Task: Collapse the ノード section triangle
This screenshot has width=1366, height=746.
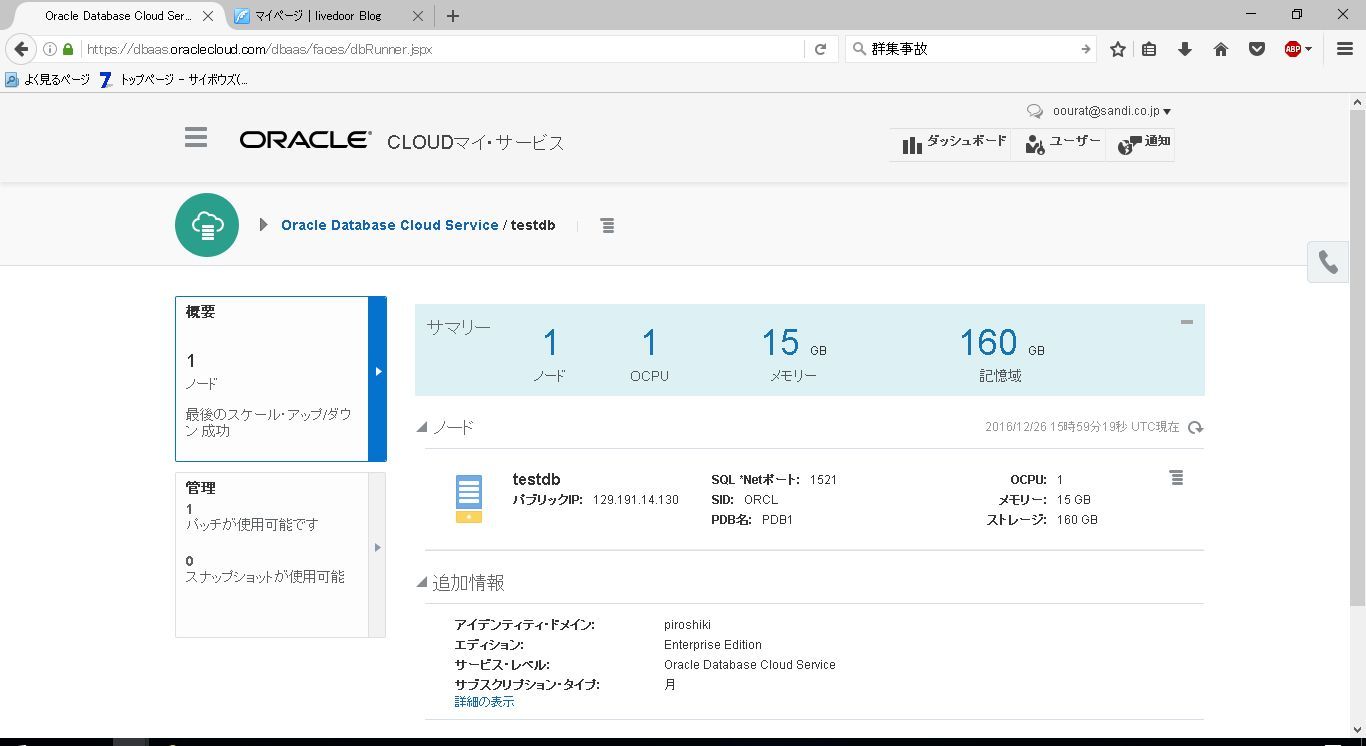Action: pyautogui.click(x=422, y=428)
